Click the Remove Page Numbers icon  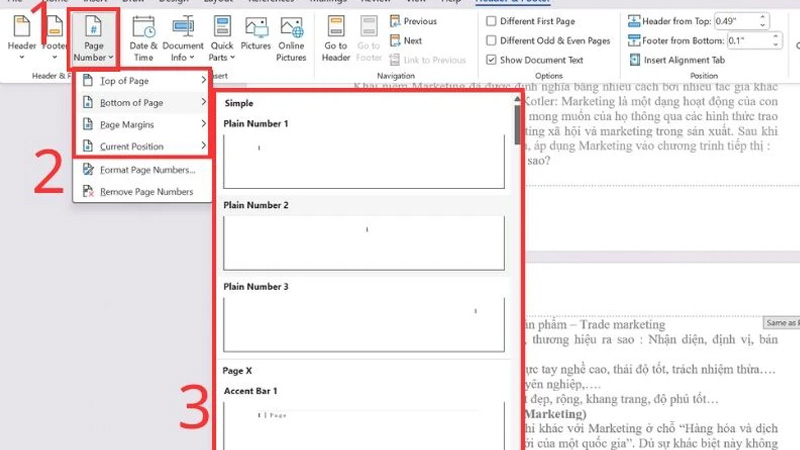pyautogui.click(x=88, y=191)
